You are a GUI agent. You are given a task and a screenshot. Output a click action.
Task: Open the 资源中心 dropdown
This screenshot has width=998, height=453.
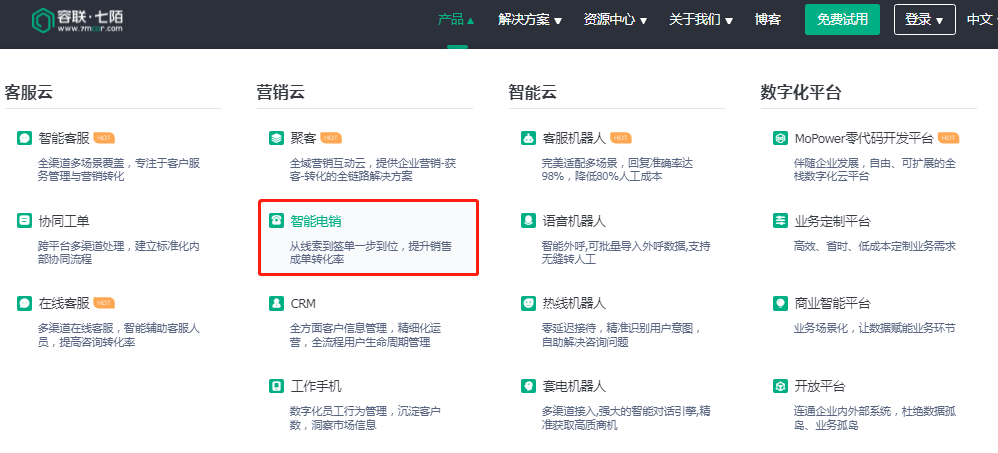pos(615,20)
